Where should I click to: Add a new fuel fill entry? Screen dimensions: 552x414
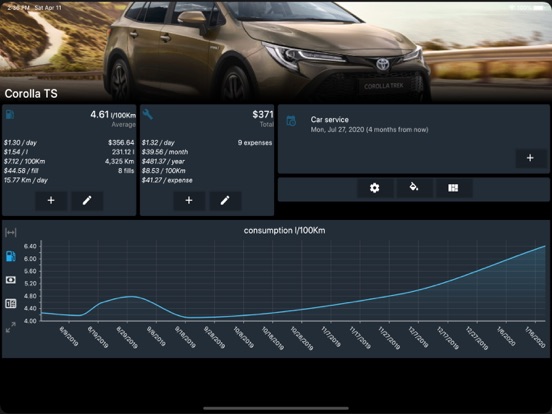pyautogui.click(x=51, y=201)
